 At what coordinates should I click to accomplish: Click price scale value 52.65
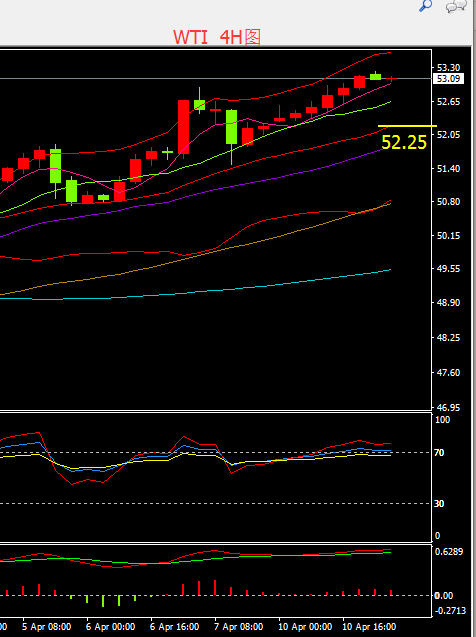coord(448,102)
